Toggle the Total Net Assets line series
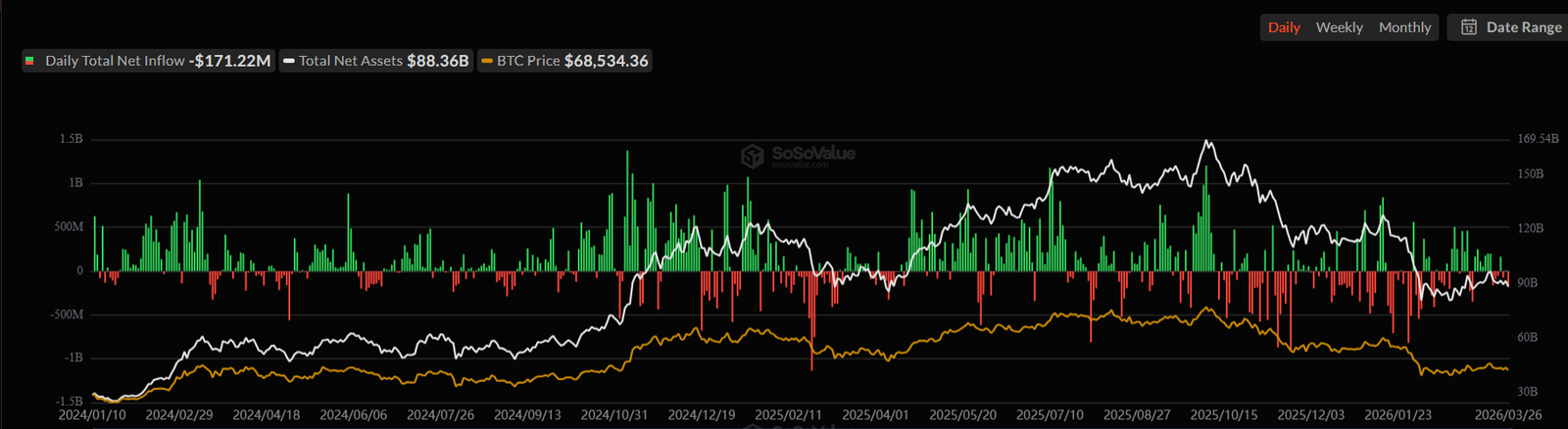The image size is (1568, 429). point(375,61)
